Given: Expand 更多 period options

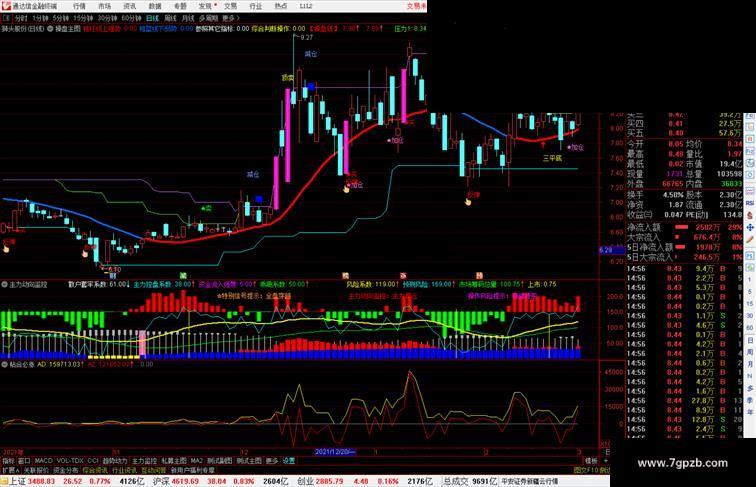Looking at the screenshot, I should point(230,18).
